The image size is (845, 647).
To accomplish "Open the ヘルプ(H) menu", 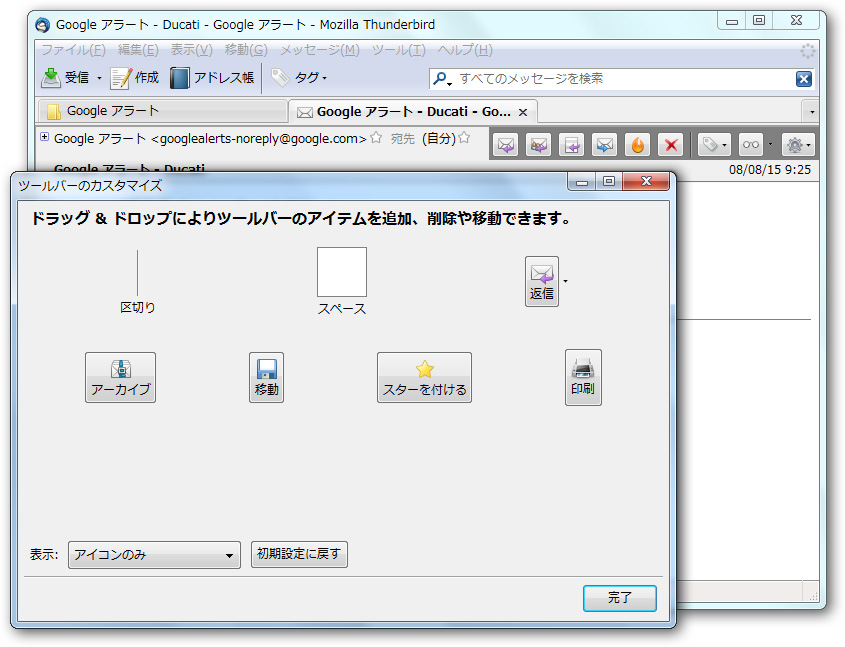I will [465, 50].
